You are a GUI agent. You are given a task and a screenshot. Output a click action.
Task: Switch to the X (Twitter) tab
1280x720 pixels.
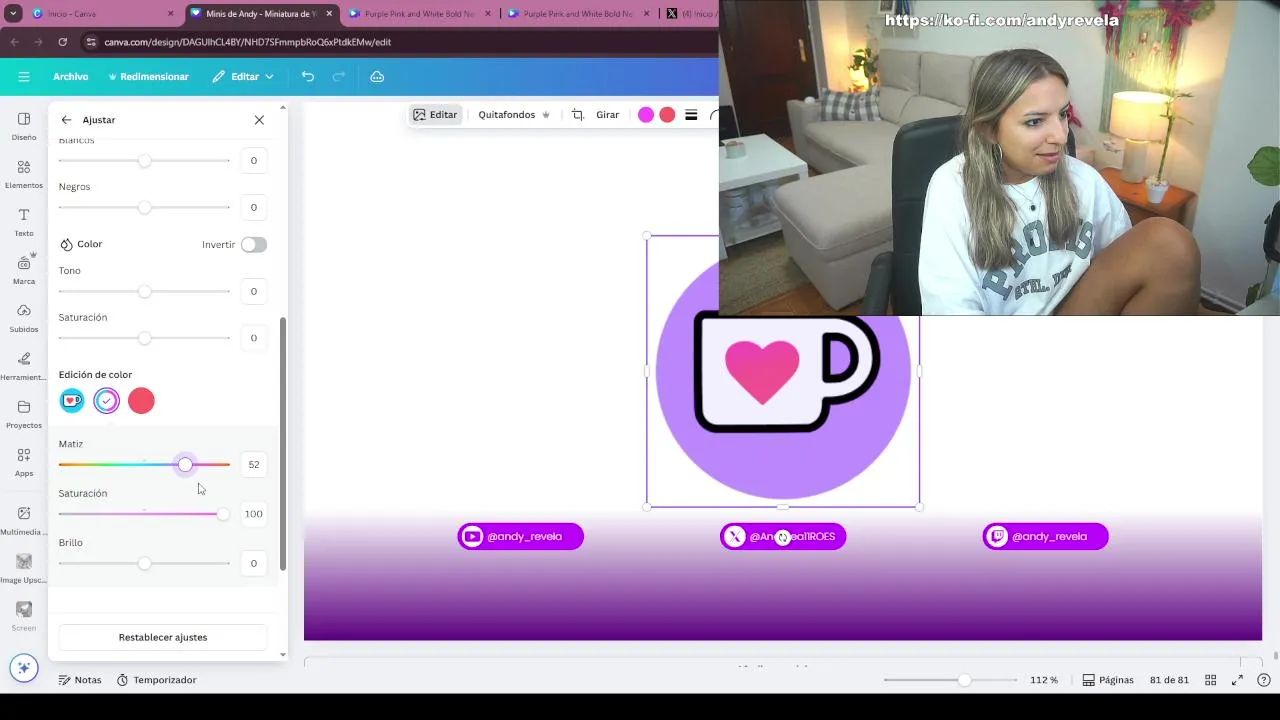coord(690,14)
